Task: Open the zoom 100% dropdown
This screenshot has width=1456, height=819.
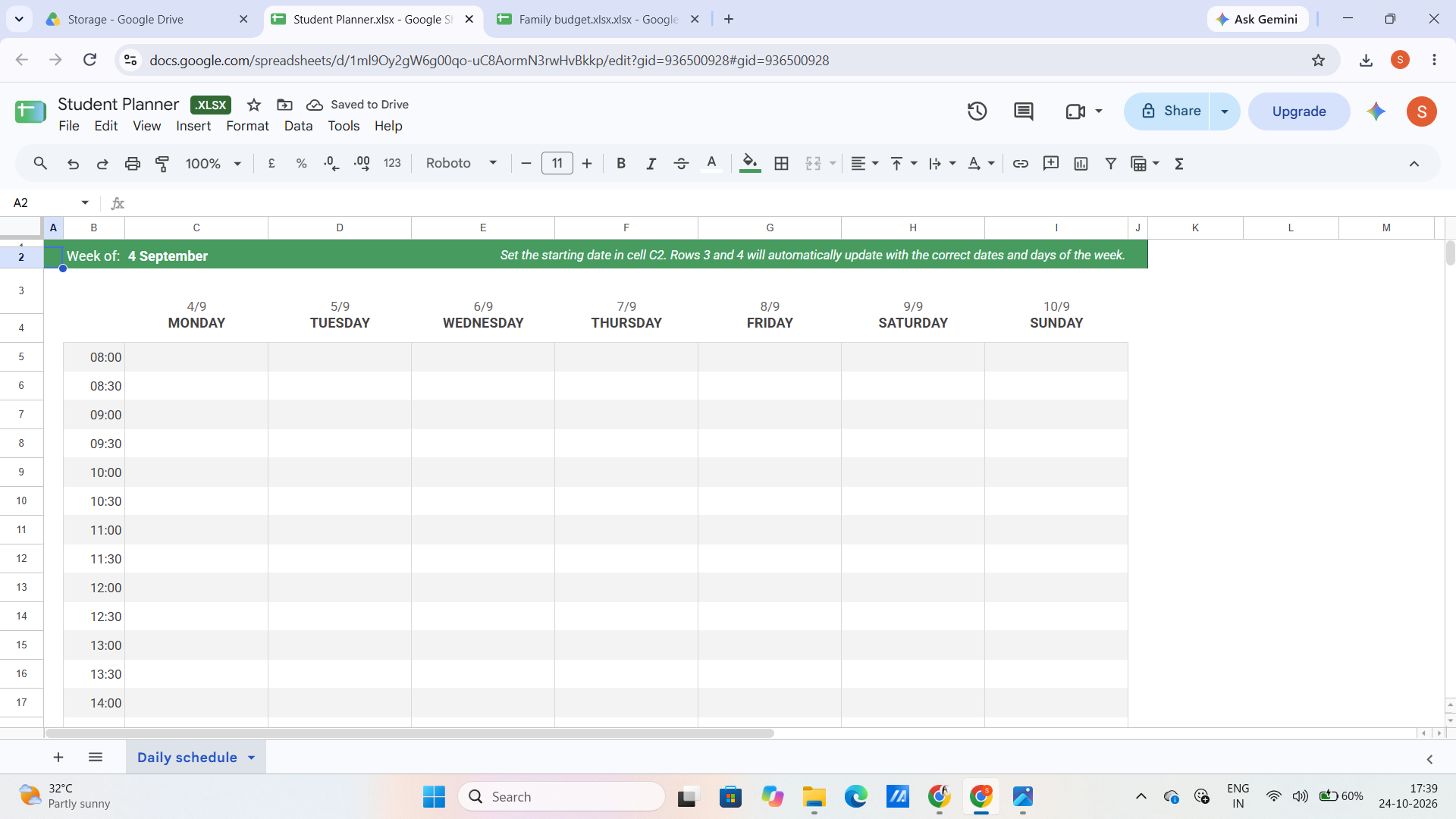Action: pyautogui.click(x=213, y=164)
